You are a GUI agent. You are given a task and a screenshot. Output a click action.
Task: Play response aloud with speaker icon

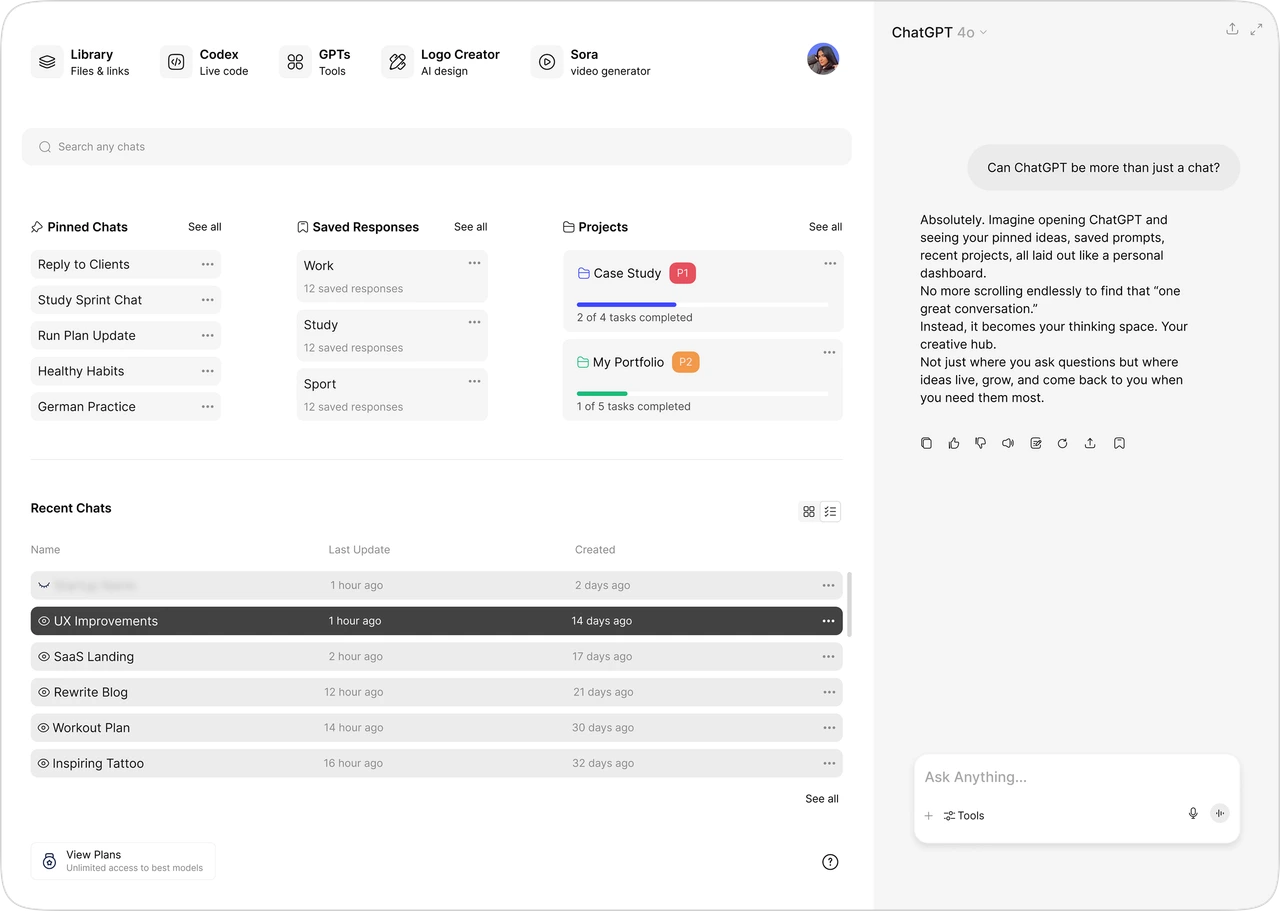(1008, 443)
